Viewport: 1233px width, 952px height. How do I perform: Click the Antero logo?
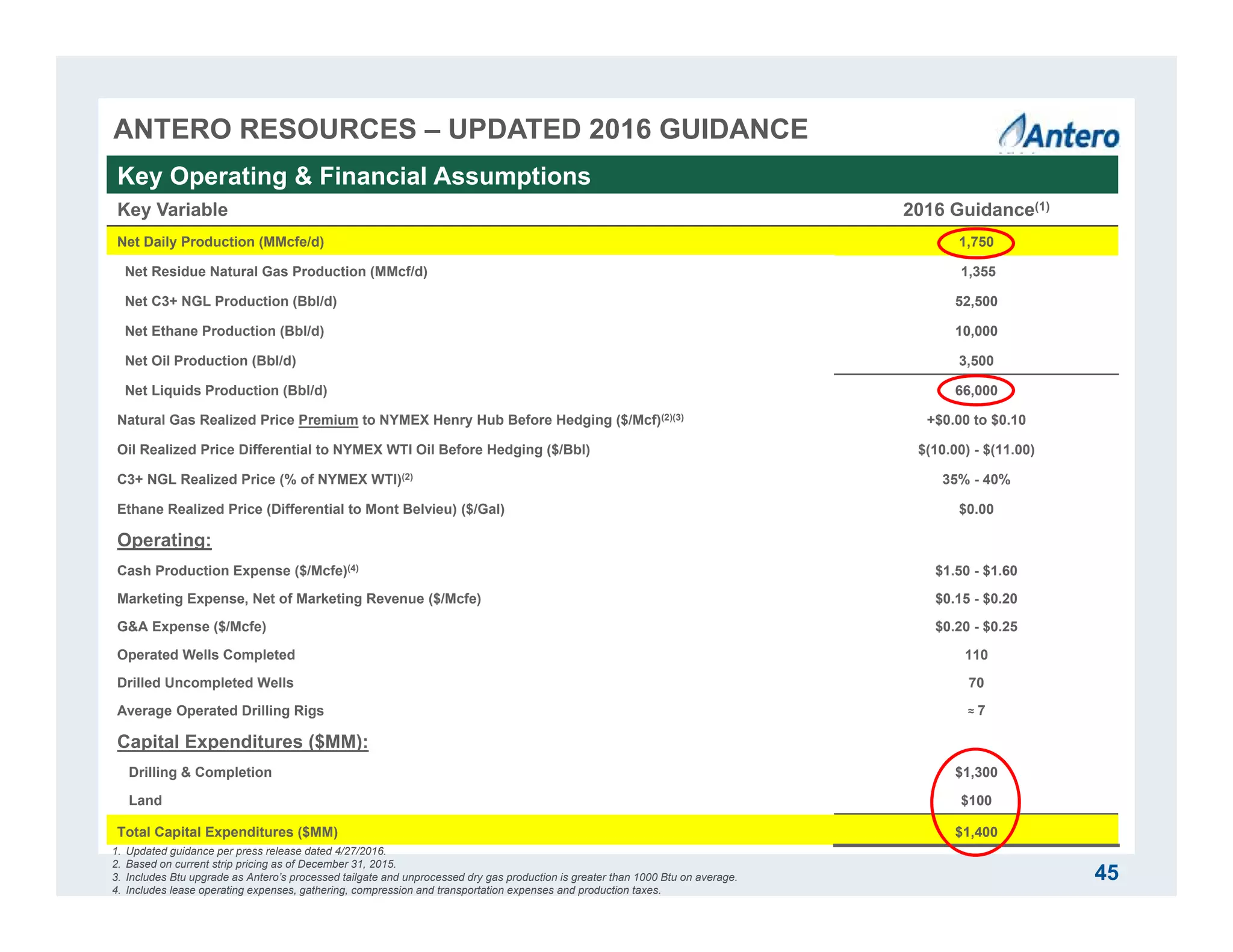1059,131
